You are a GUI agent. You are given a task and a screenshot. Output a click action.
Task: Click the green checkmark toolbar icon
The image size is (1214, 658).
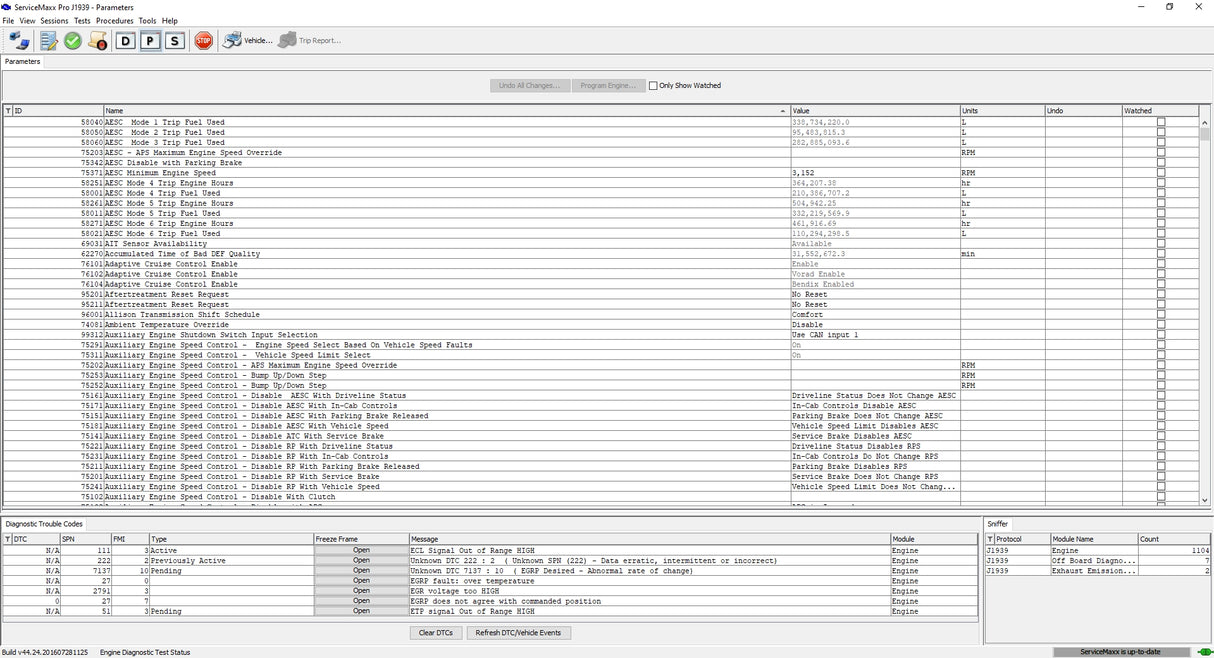[73, 40]
